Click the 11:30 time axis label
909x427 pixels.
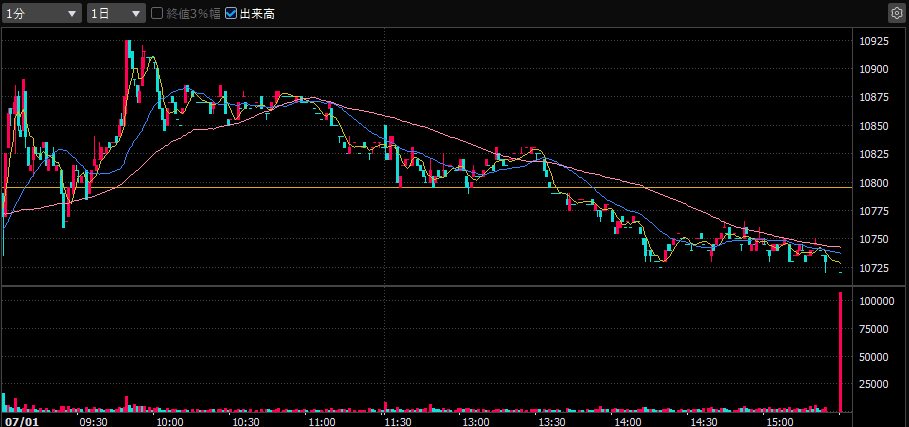pyautogui.click(x=398, y=421)
